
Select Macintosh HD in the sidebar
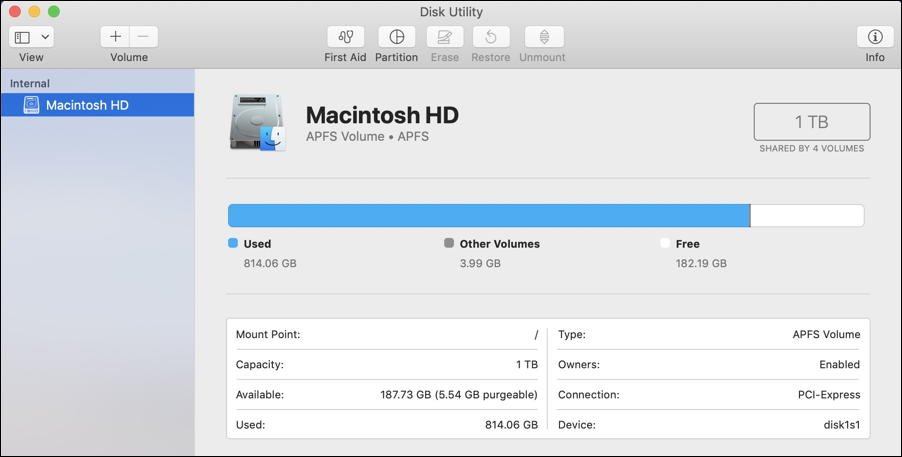pyautogui.click(x=97, y=105)
